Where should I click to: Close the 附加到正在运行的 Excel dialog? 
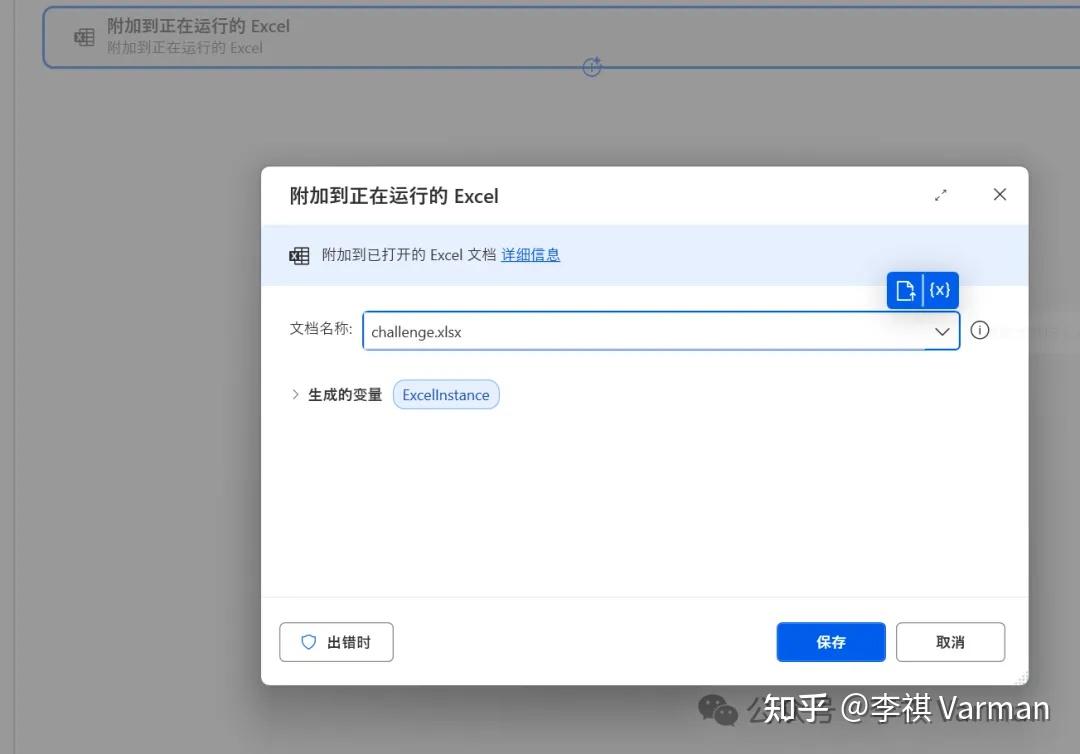tap(999, 195)
